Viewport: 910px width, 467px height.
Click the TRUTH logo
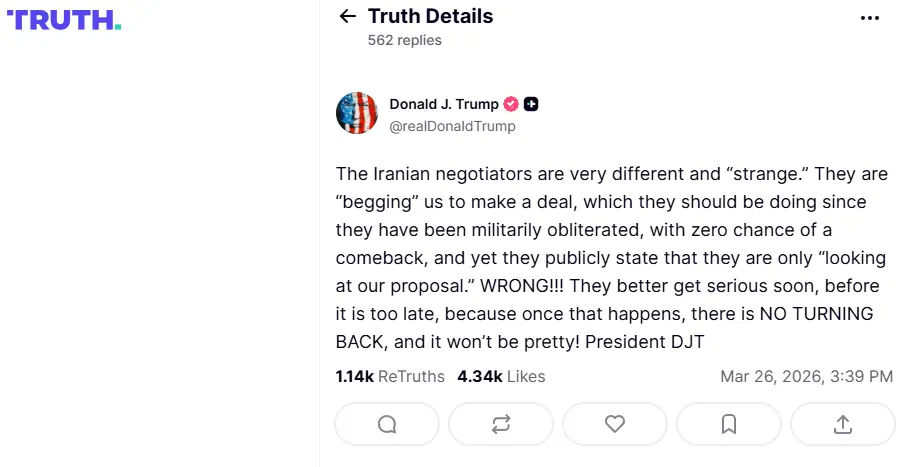click(64, 19)
